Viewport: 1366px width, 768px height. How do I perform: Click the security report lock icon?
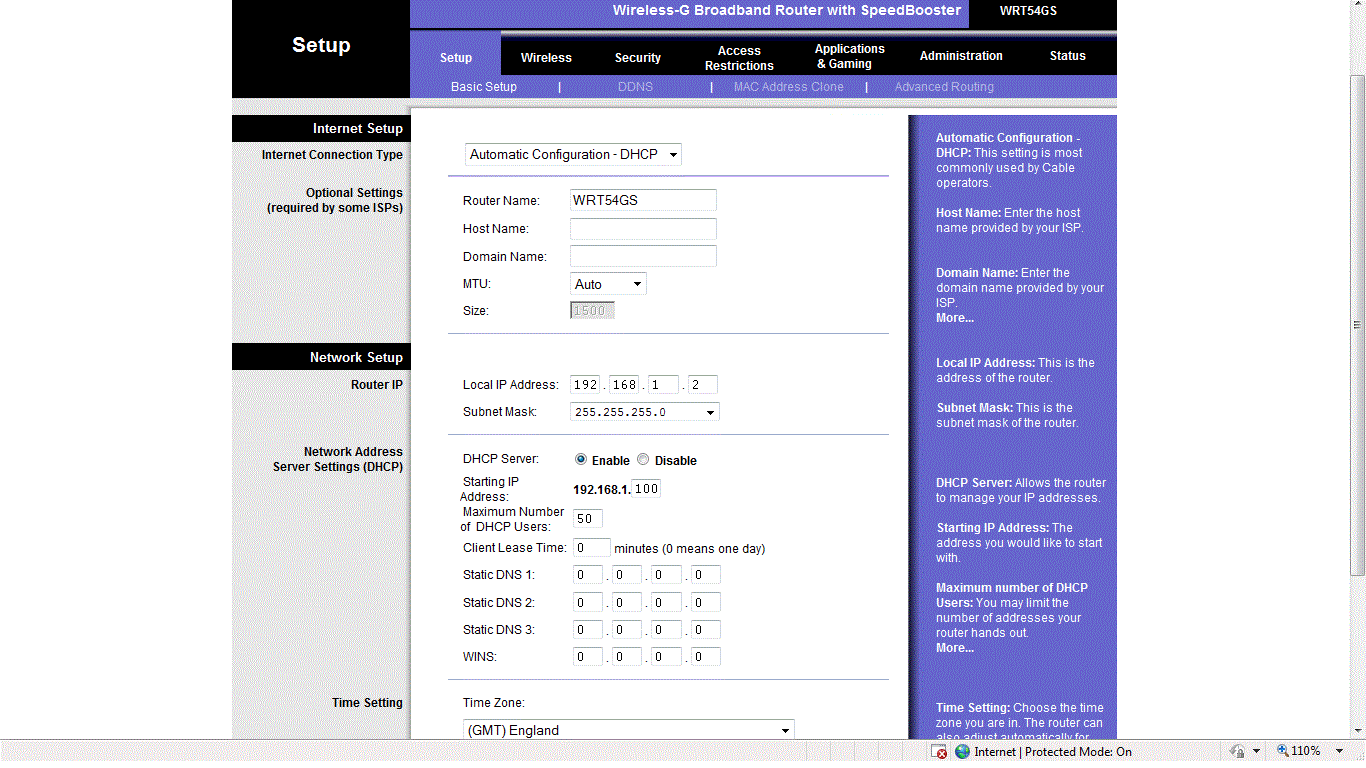tap(1236, 751)
